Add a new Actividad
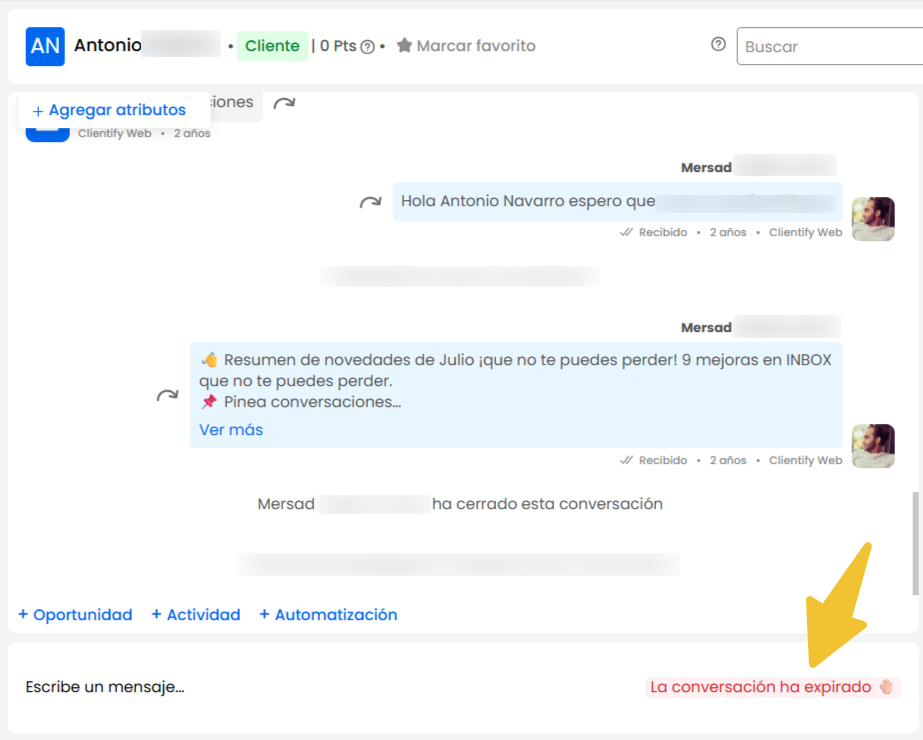This screenshot has height=740, width=923. click(195, 615)
